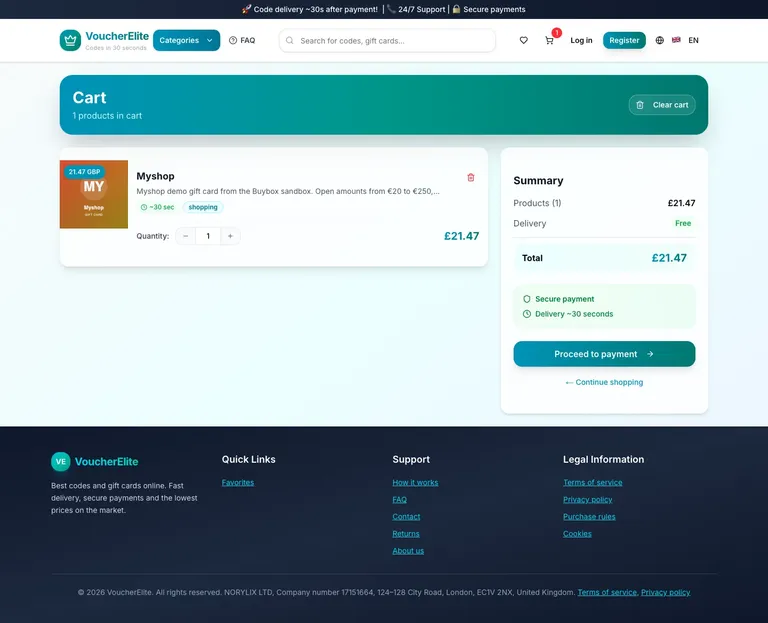
Task: Open Terms of service in copyright line
Action: pyautogui.click(x=607, y=592)
